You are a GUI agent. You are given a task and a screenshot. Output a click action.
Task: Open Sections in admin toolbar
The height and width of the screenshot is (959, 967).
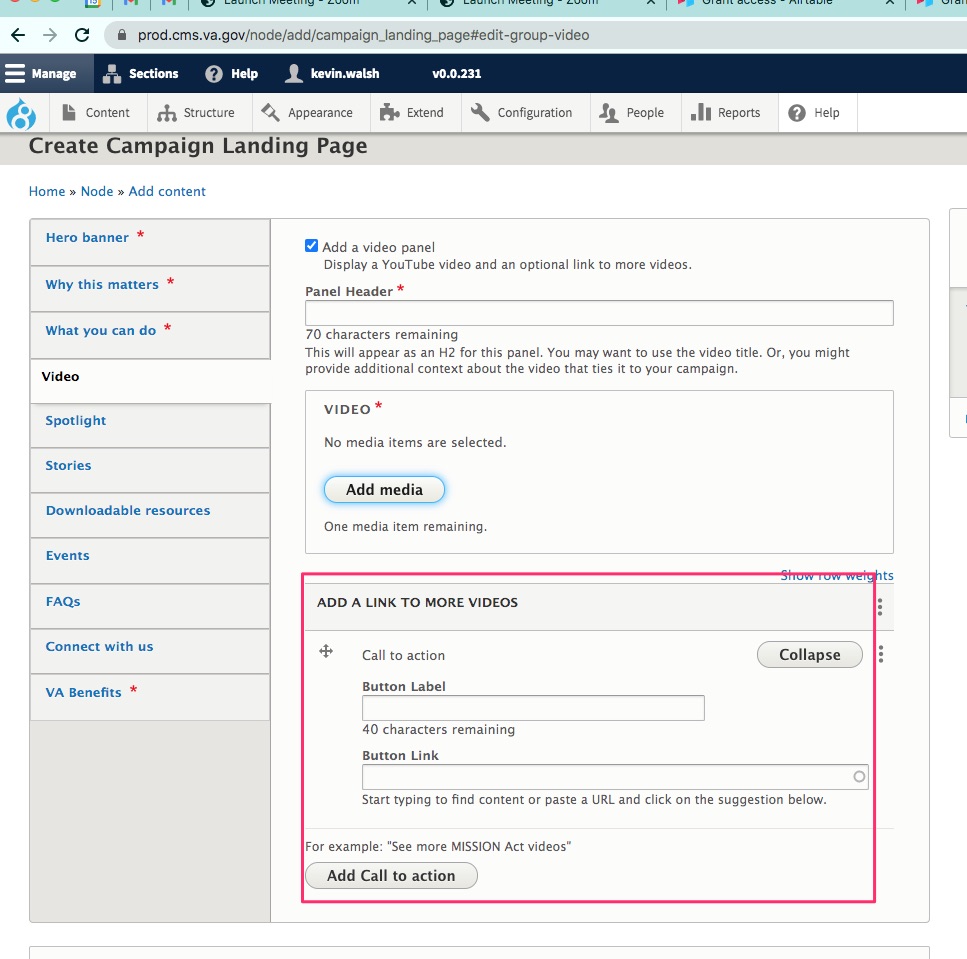141,73
